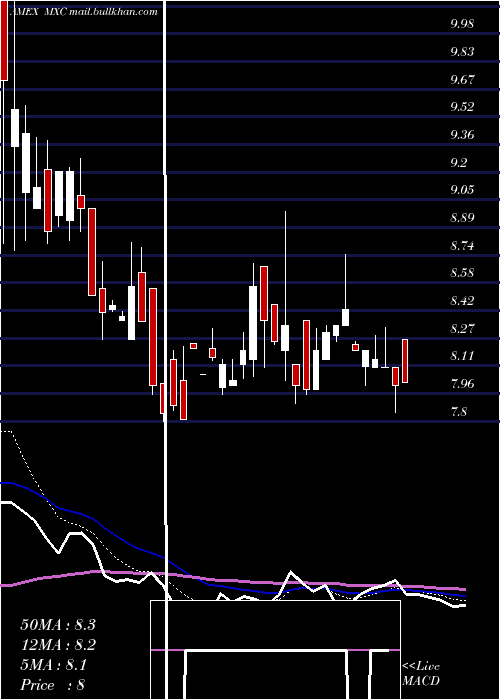Click the Price : 8 value text
500x700 pixels.
click(53, 685)
